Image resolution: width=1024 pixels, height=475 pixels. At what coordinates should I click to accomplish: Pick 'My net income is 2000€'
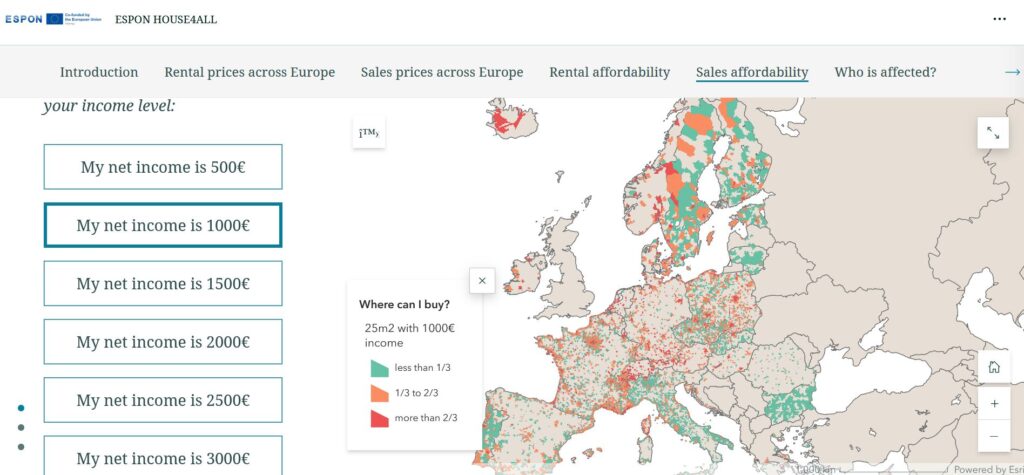[x=163, y=342]
